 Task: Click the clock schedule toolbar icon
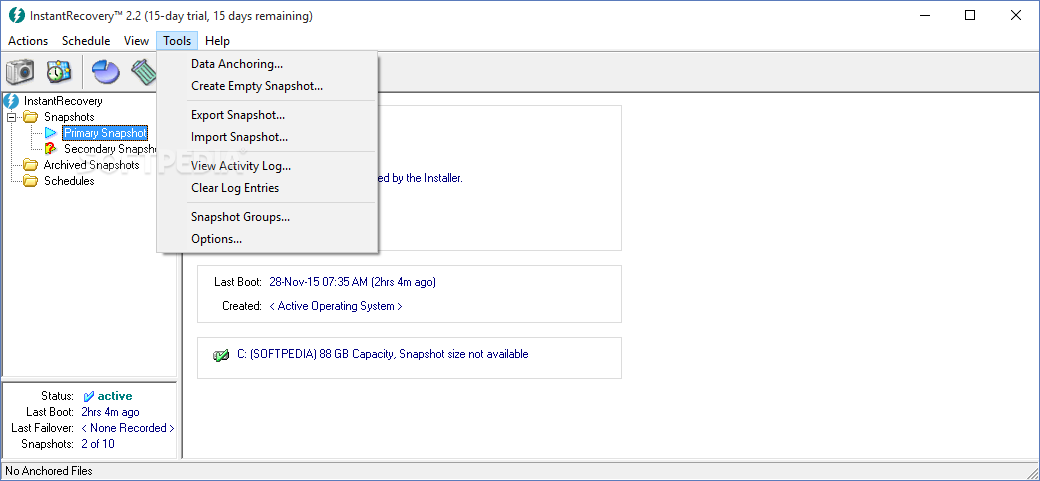[58, 71]
